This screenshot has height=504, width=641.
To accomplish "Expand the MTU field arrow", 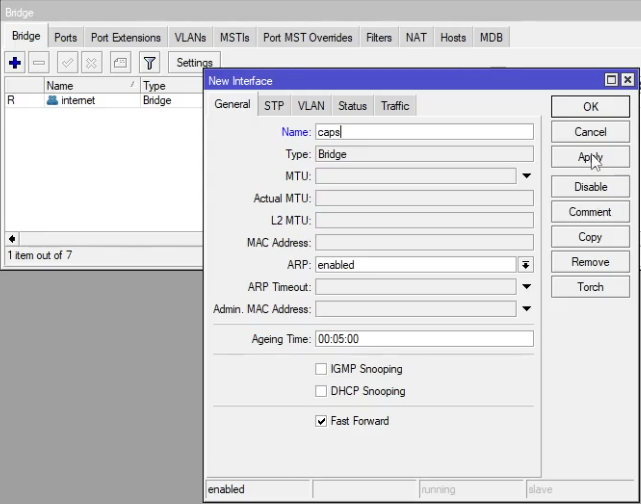I will (x=526, y=176).
